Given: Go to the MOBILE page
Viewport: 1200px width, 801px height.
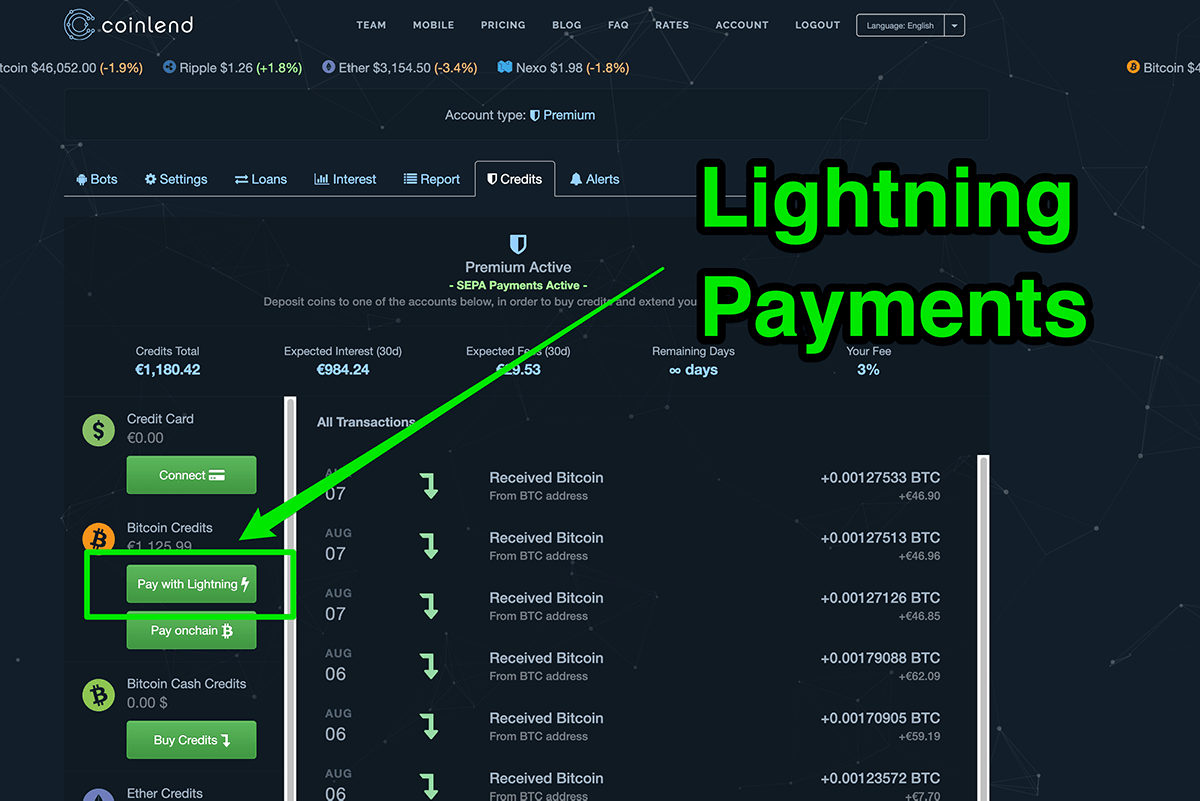Looking at the screenshot, I should pyautogui.click(x=433, y=25).
